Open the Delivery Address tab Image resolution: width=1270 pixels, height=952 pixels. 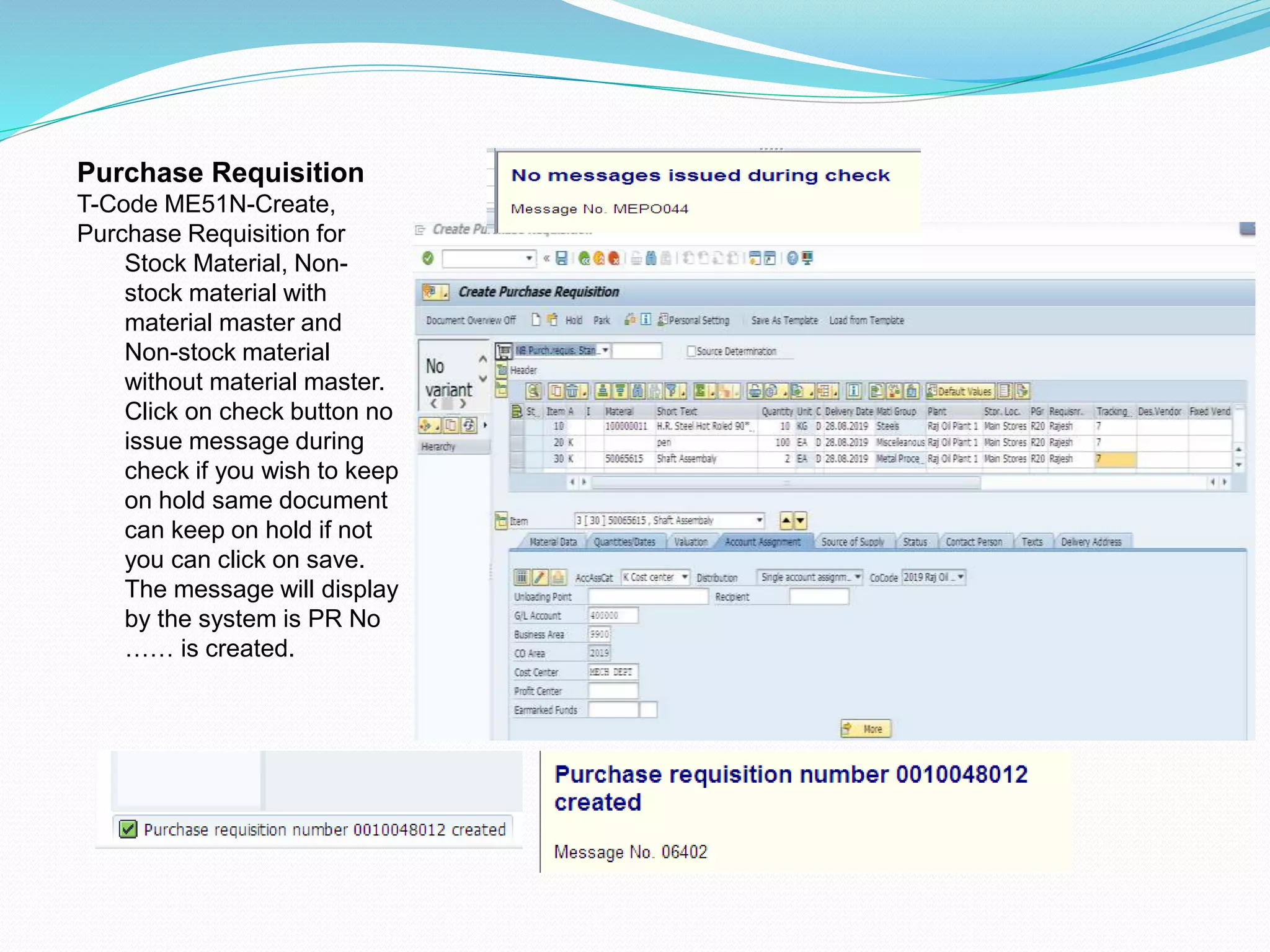[x=1091, y=542]
